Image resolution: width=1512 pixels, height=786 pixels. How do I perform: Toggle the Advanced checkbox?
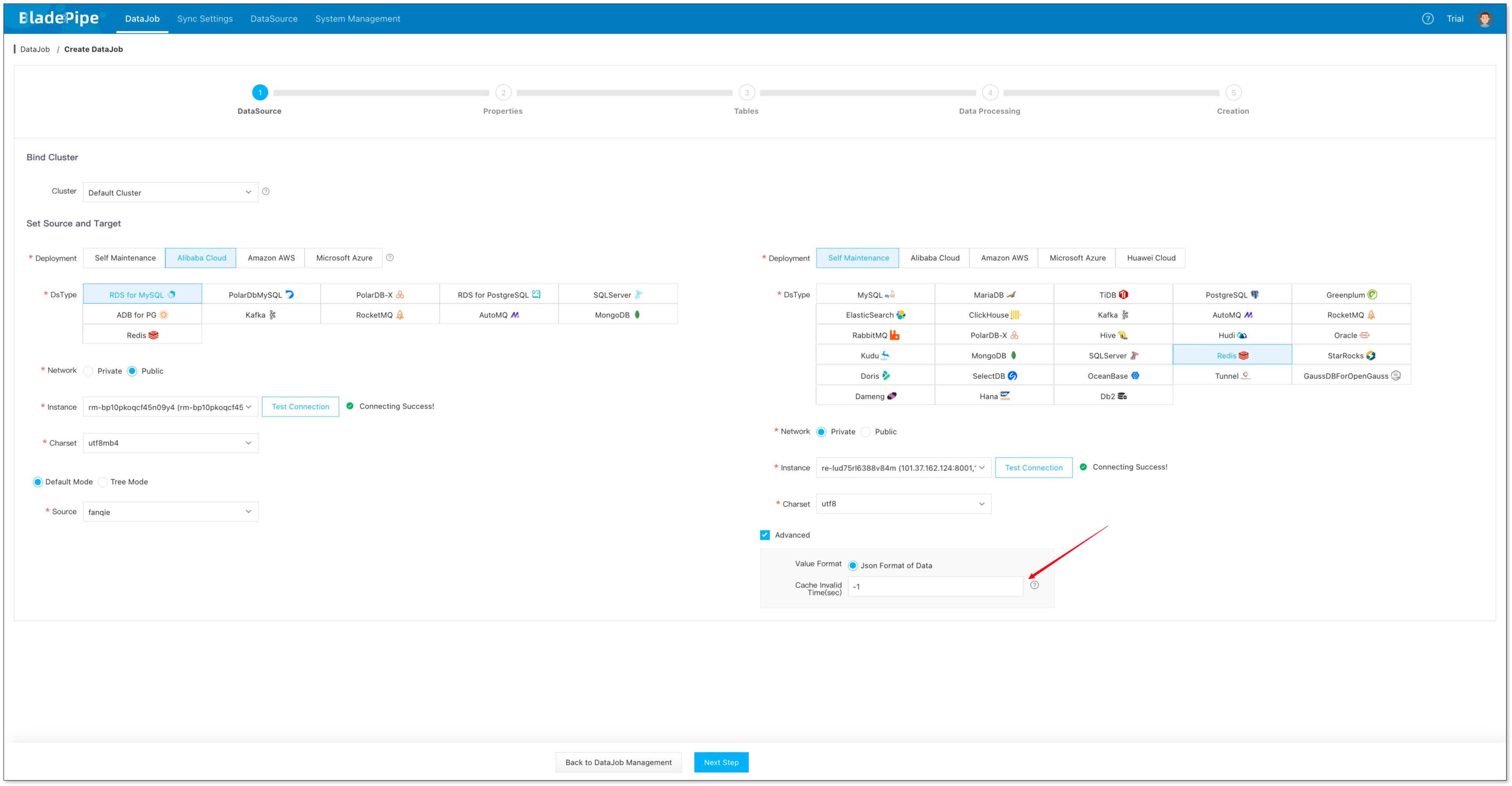point(765,535)
